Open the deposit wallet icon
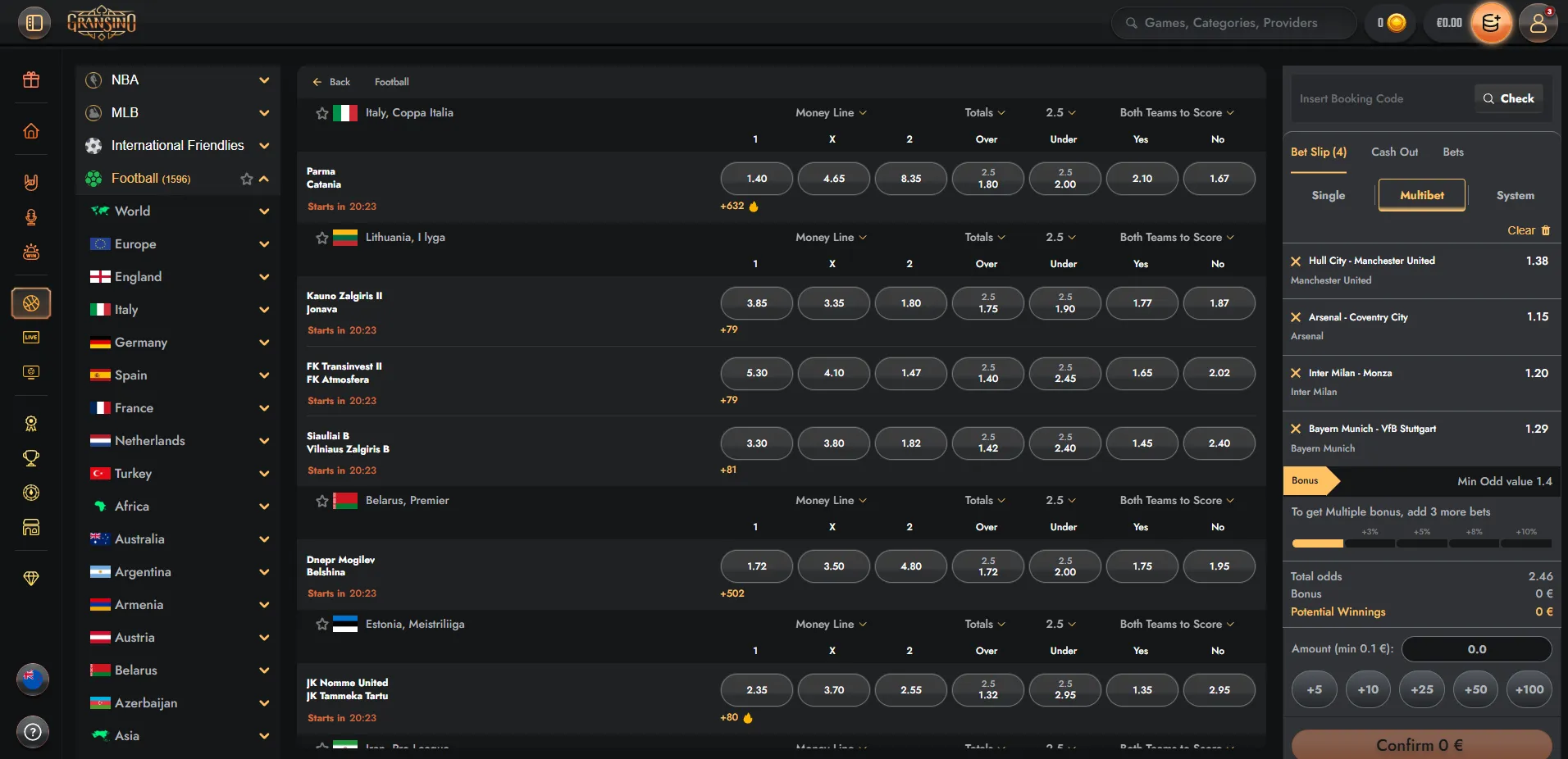1568x759 pixels. pos(1491,23)
